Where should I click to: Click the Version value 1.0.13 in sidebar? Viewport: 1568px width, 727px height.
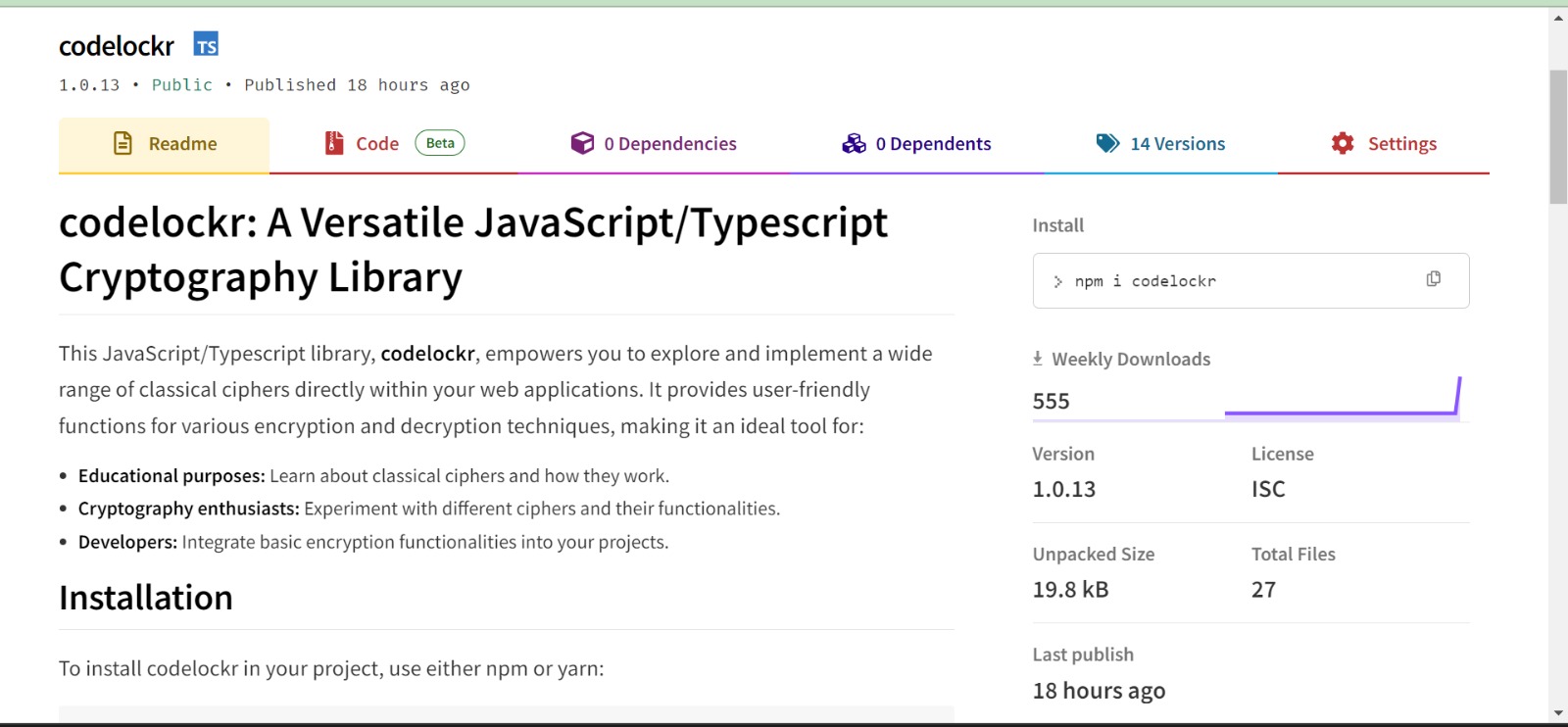[x=1064, y=489]
